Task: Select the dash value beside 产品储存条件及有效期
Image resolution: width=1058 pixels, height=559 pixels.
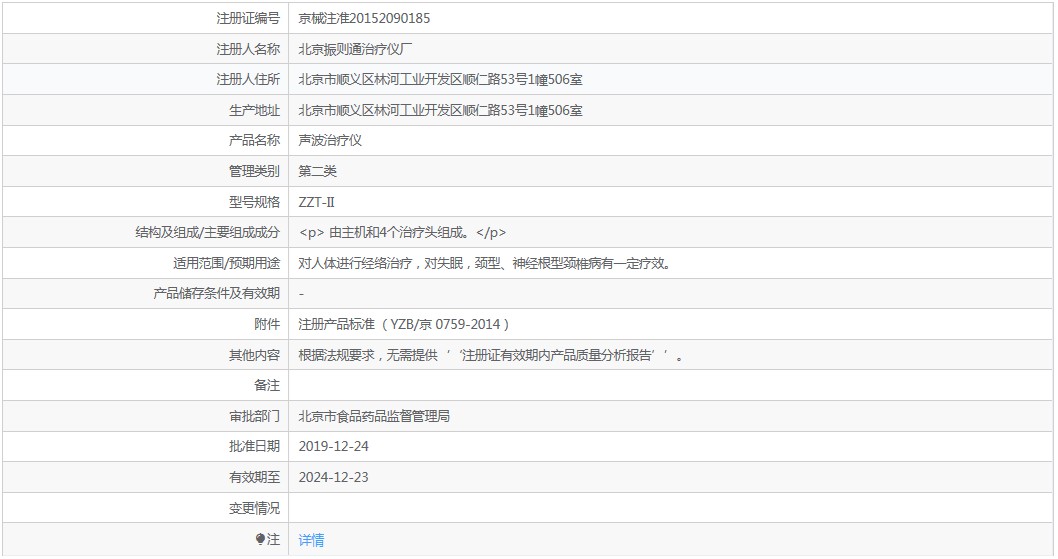Action: [x=301, y=294]
